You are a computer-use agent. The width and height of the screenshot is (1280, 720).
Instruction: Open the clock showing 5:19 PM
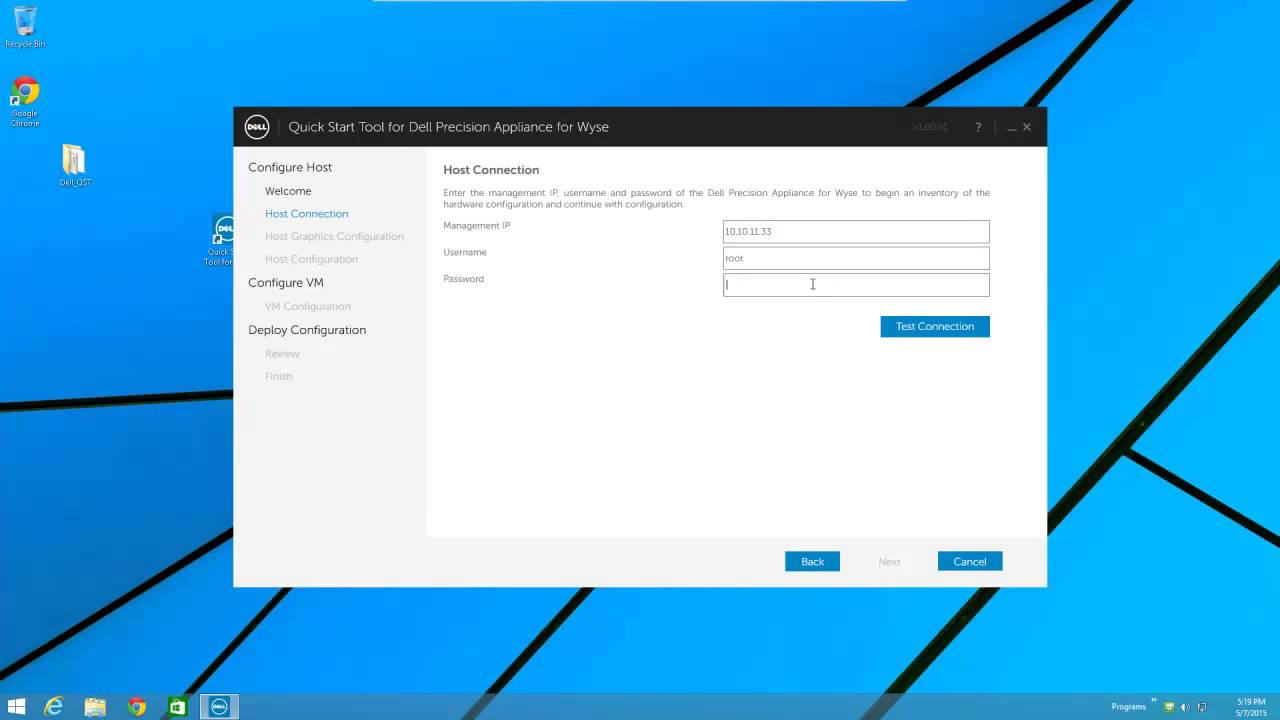click(x=1251, y=707)
